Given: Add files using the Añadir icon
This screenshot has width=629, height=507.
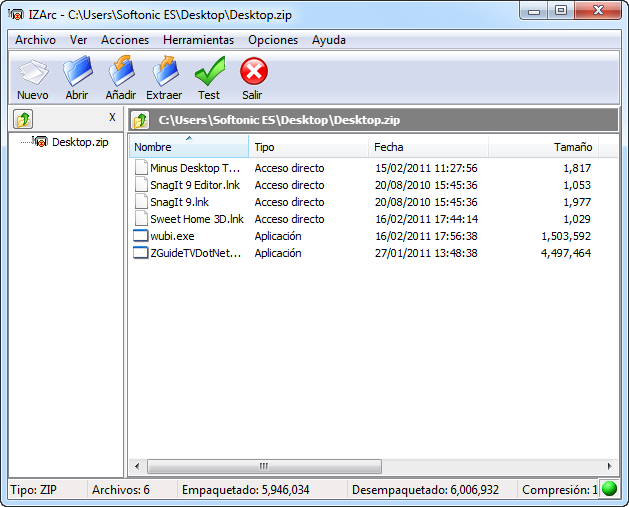Looking at the screenshot, I should (121, 72).
